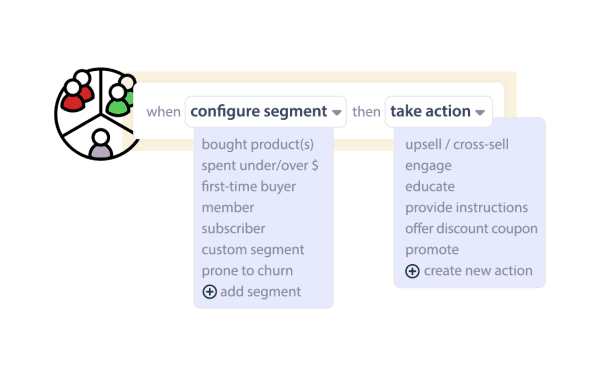Click the plus icon beside add segment
Screen dimensions: 600x376
(x=209, y=292)
